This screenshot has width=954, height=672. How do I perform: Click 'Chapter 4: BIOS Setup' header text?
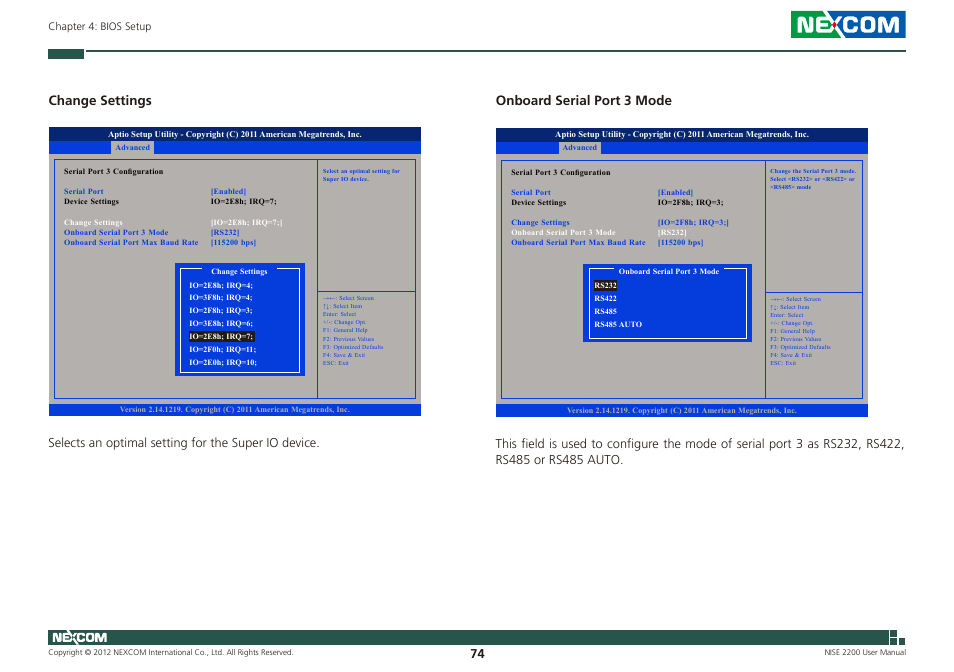point(100,26)
